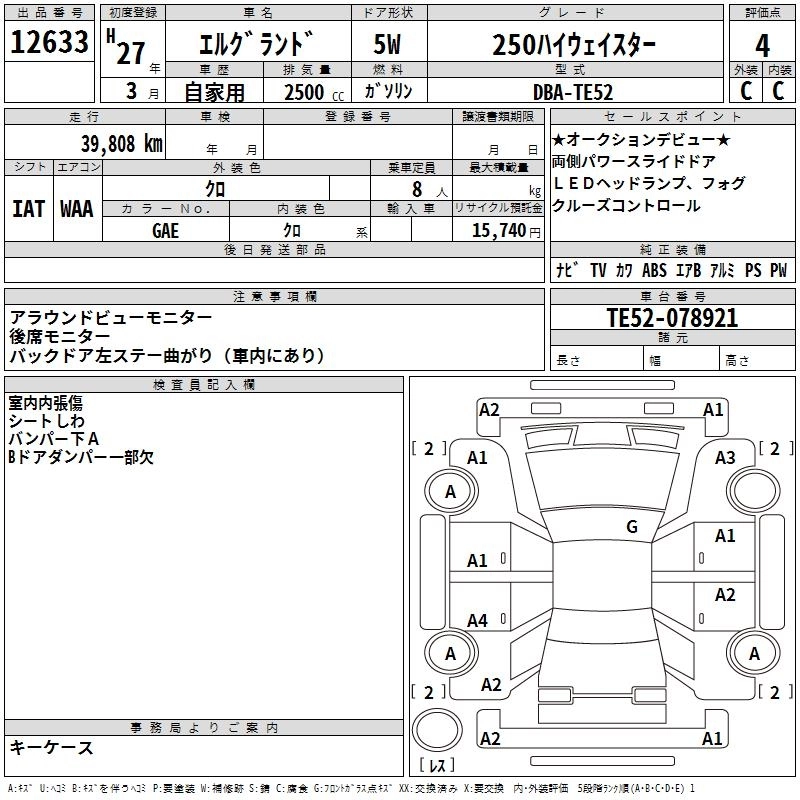Select the クルーズコントロール line
The height and width of the screenshot is (800, 800).
point(626,205)
